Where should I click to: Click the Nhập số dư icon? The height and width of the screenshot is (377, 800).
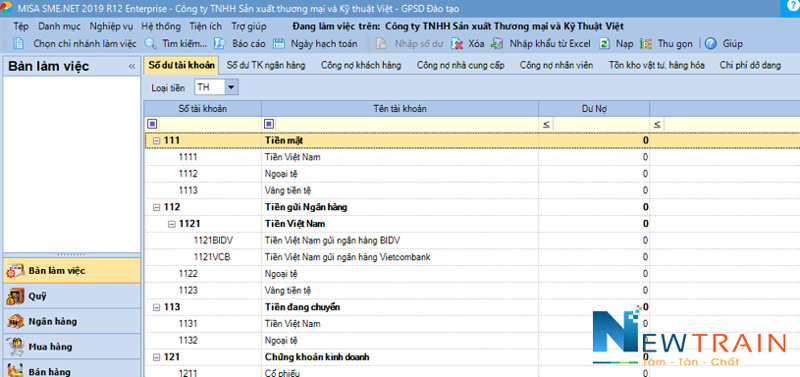tap(381, 44)
